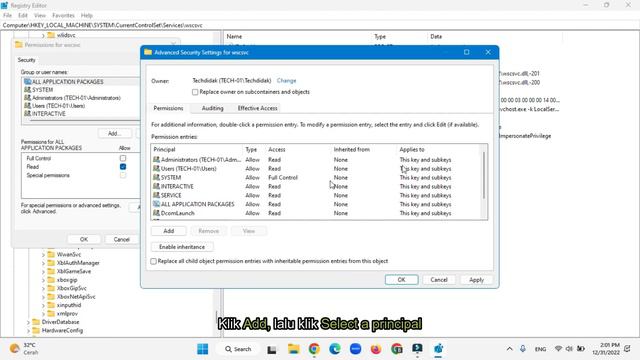This screenshot has width=640, height=360.
Task: Open the File menu in Registry Editor
Action: pyautogui.click(x=7, y=16)
